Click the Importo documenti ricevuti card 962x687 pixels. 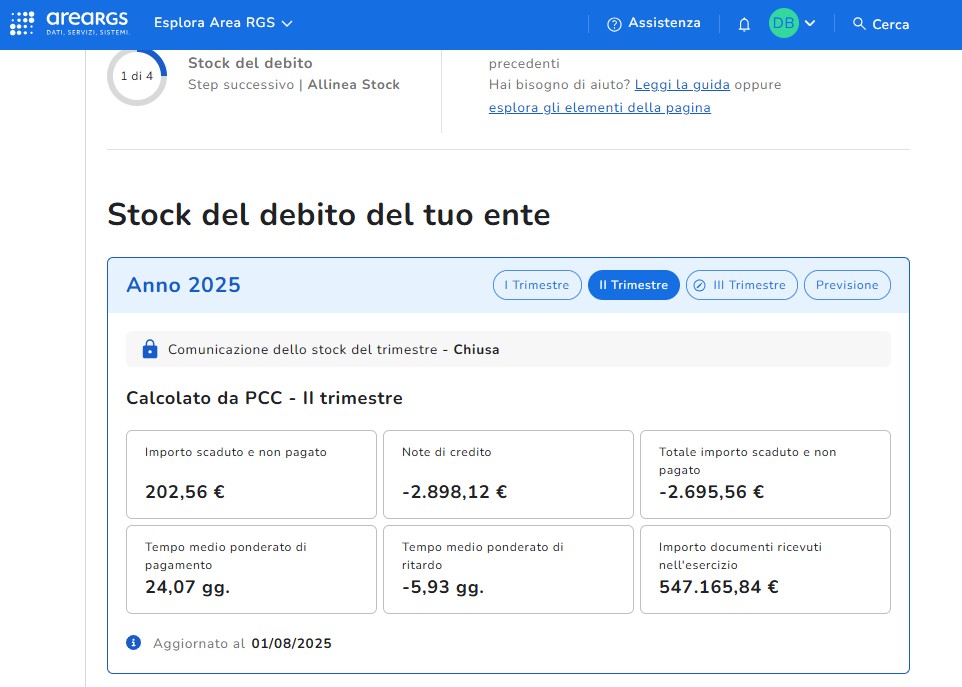(765, 569)
